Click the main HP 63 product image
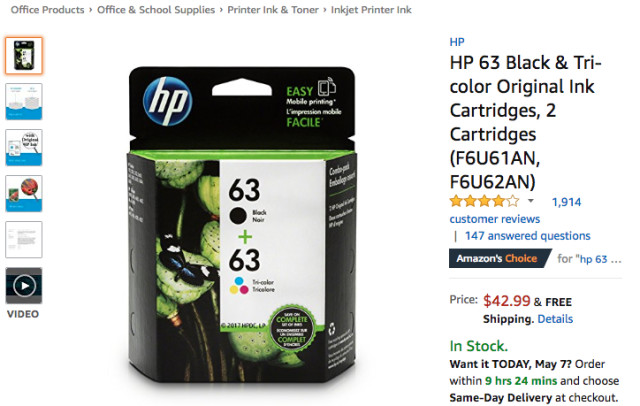 [242, 225]
